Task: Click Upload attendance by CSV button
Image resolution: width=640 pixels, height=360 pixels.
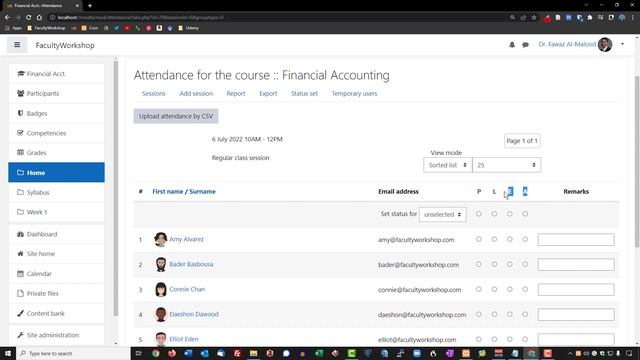Action: 176,116
